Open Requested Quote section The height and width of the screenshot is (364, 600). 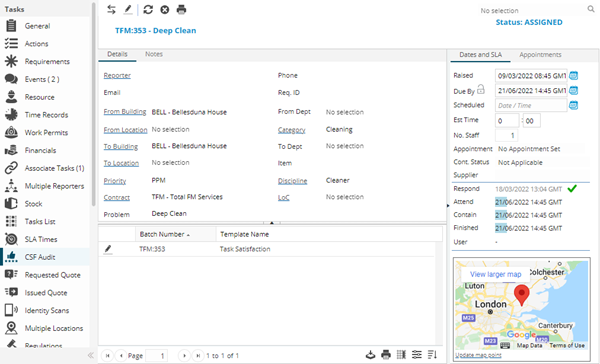coord(52,275)
